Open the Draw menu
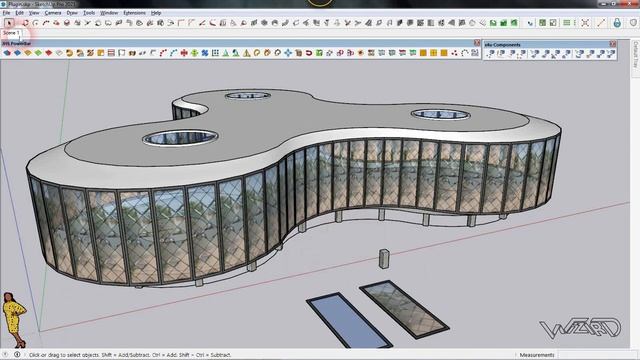The image size is (640, 360). click(x=72, y=13)
